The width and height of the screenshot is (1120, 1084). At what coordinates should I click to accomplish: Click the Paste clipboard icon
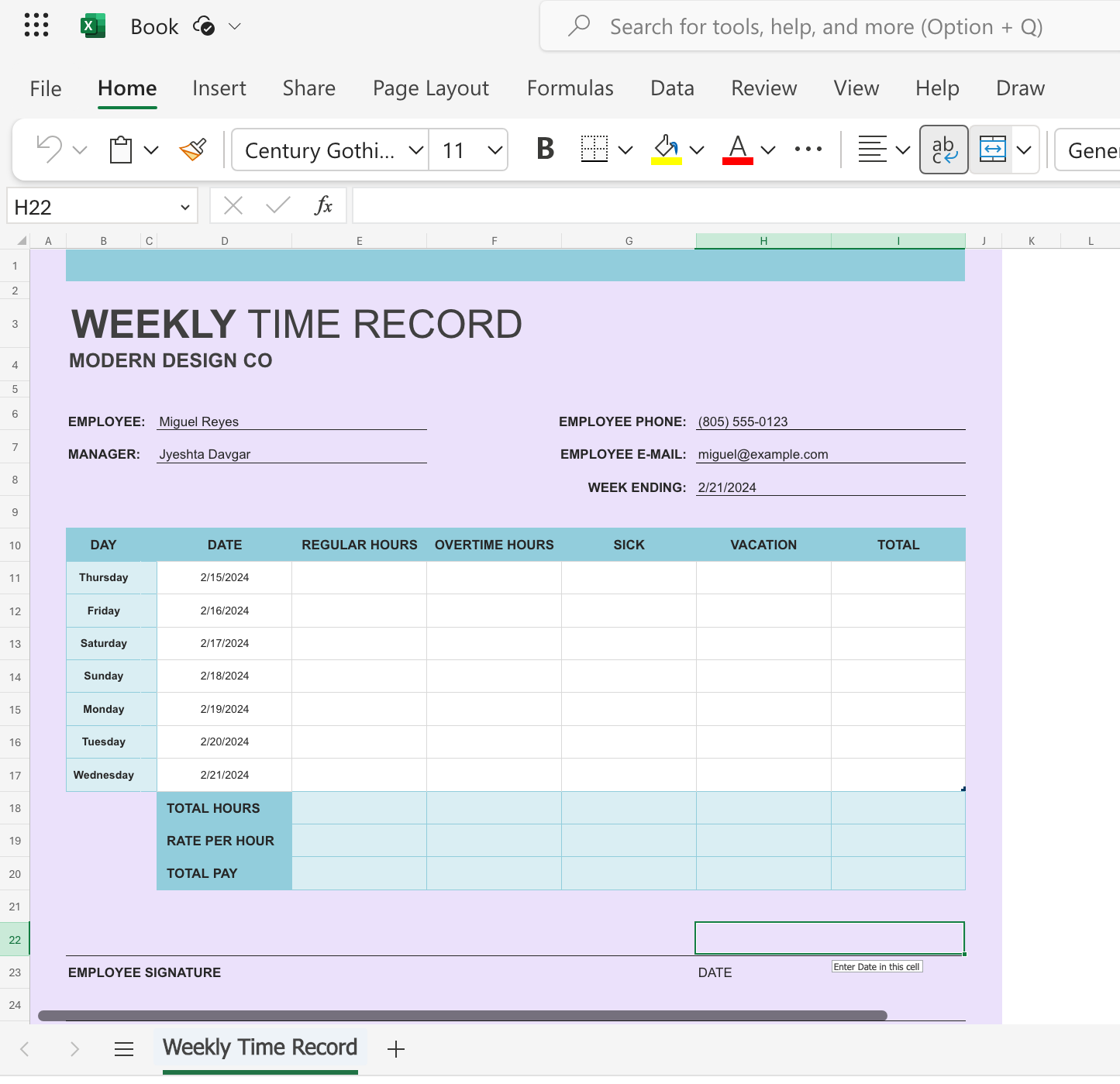[121, 150]
